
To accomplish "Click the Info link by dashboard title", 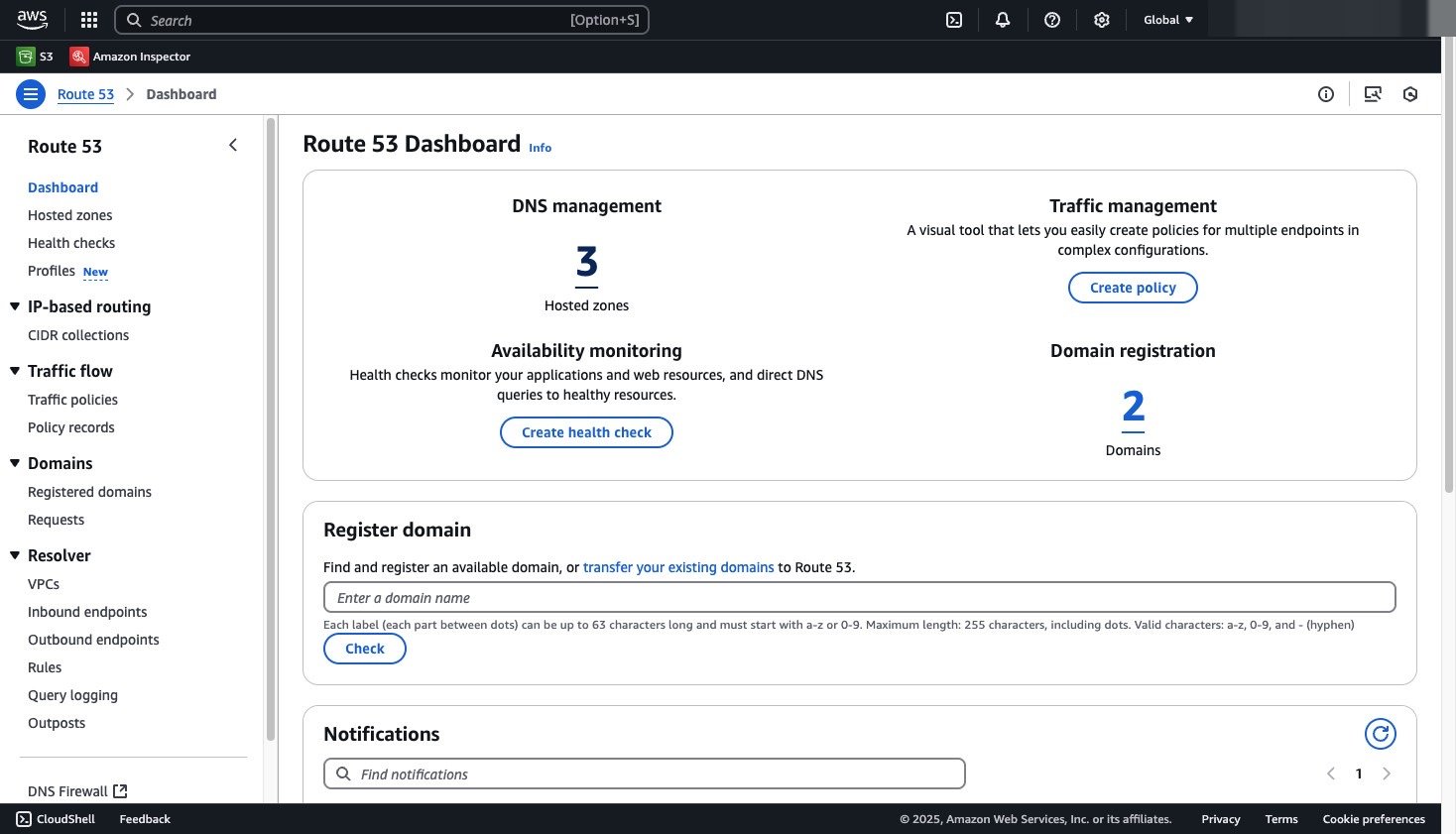I will (540, 148).
